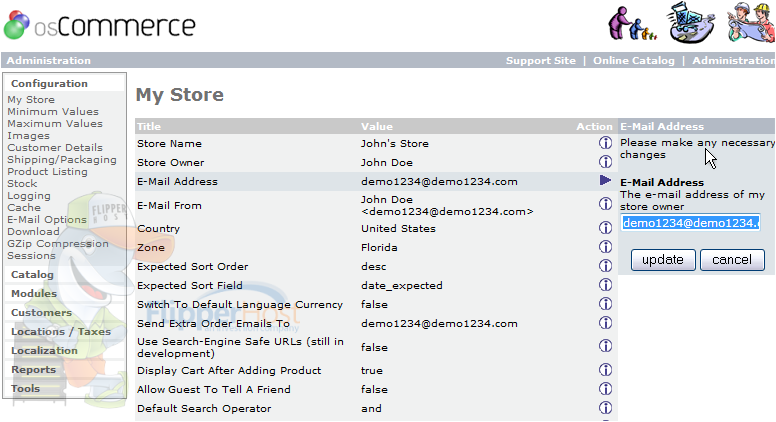
Task: Click the value John's Store
Action: 394,143
